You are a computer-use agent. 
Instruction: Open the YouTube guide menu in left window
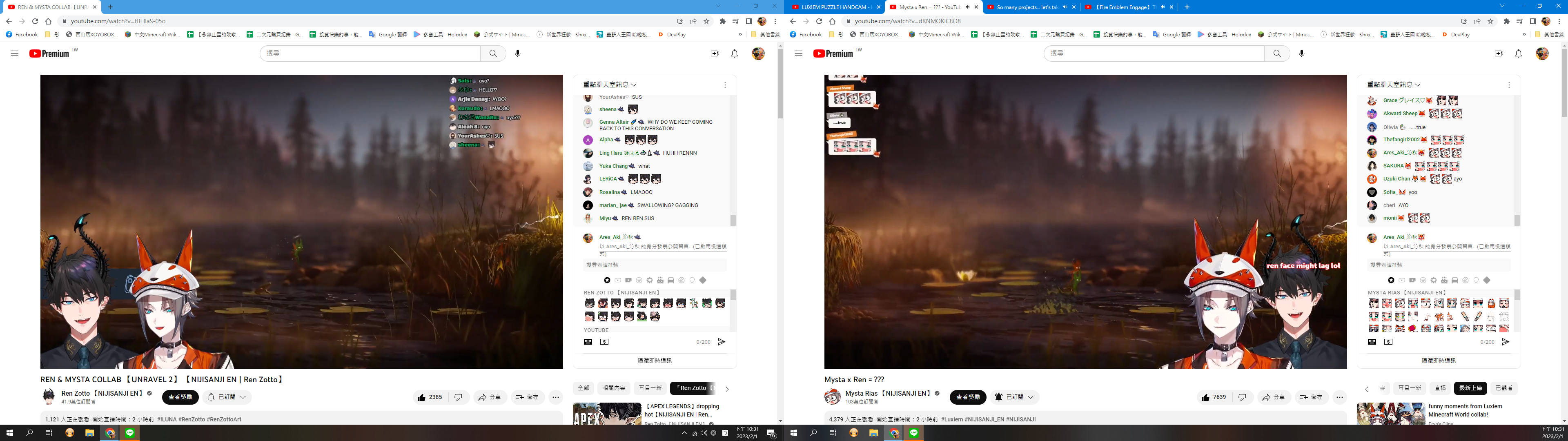click(x=15, y=53)
